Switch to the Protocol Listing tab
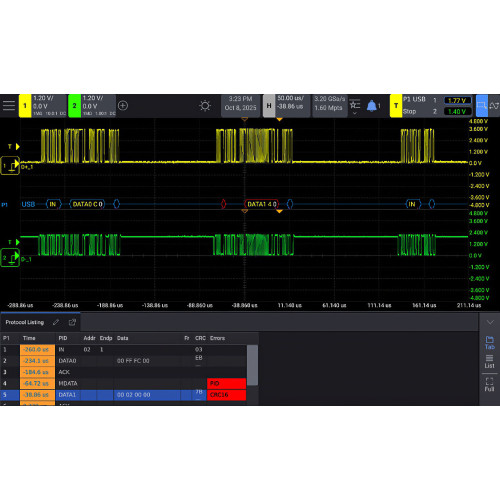This screenshot has width=500, height=500. coord(25,322)
